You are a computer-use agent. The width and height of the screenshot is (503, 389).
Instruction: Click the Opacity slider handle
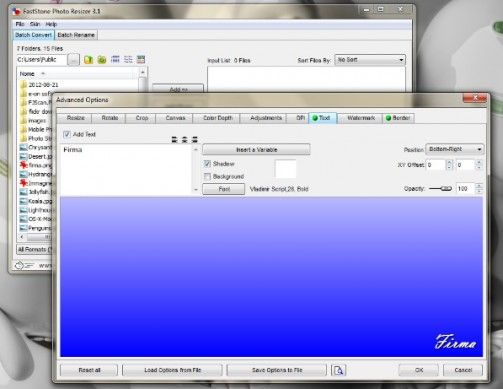(446, 189)
